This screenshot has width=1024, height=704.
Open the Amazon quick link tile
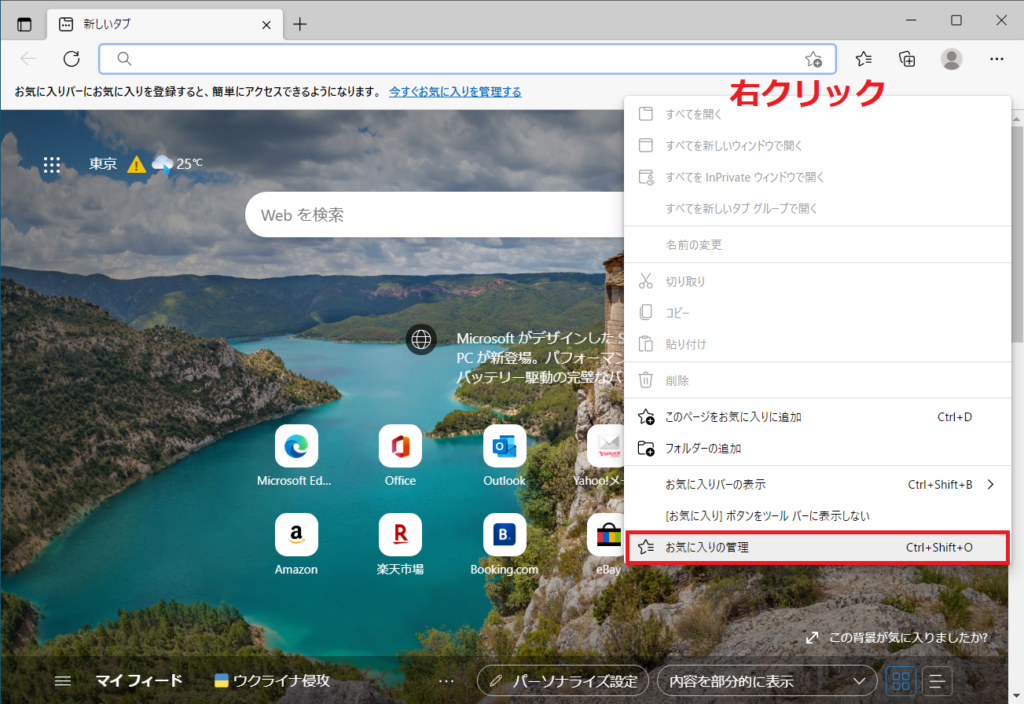click(296, 535)
